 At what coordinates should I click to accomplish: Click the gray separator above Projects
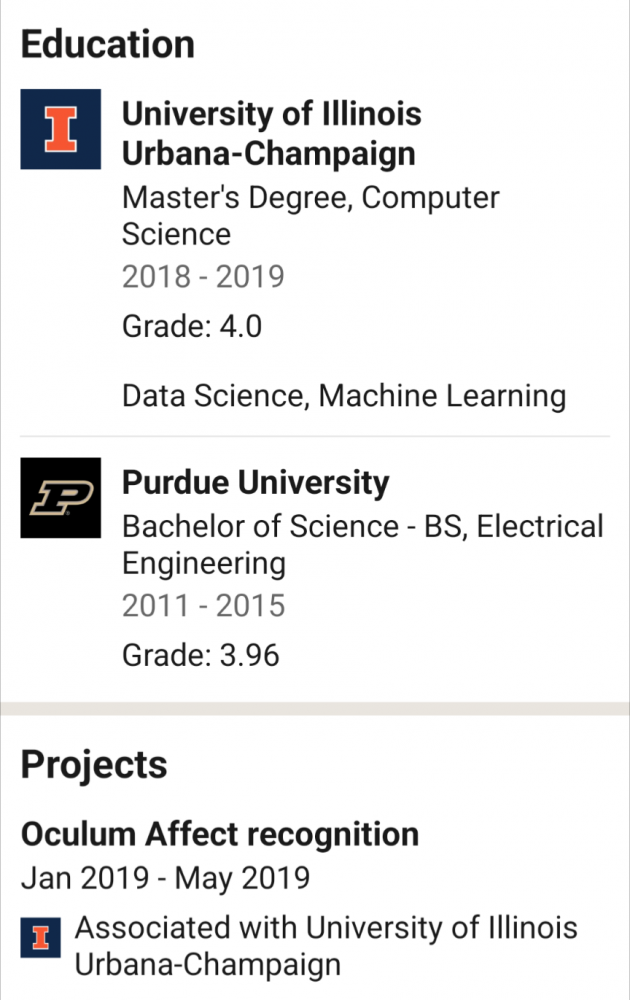click(x=315, y=709)
